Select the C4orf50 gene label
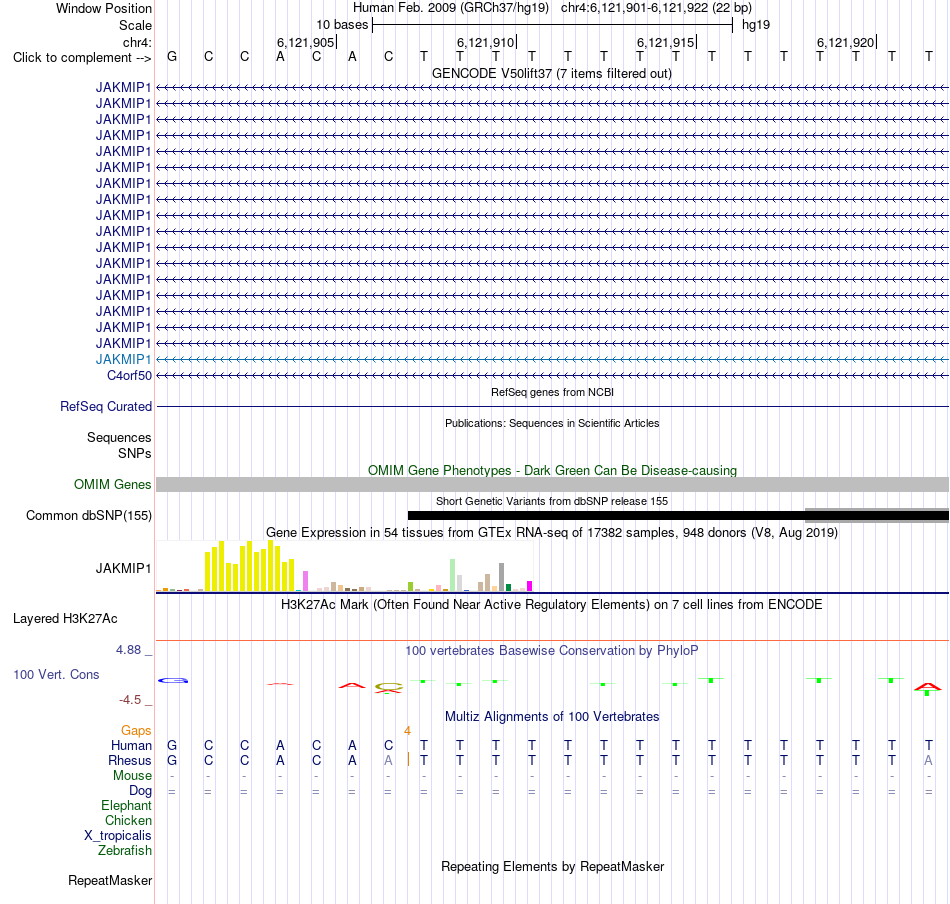This screenshot has height=904, width=950. click(129, 376)
